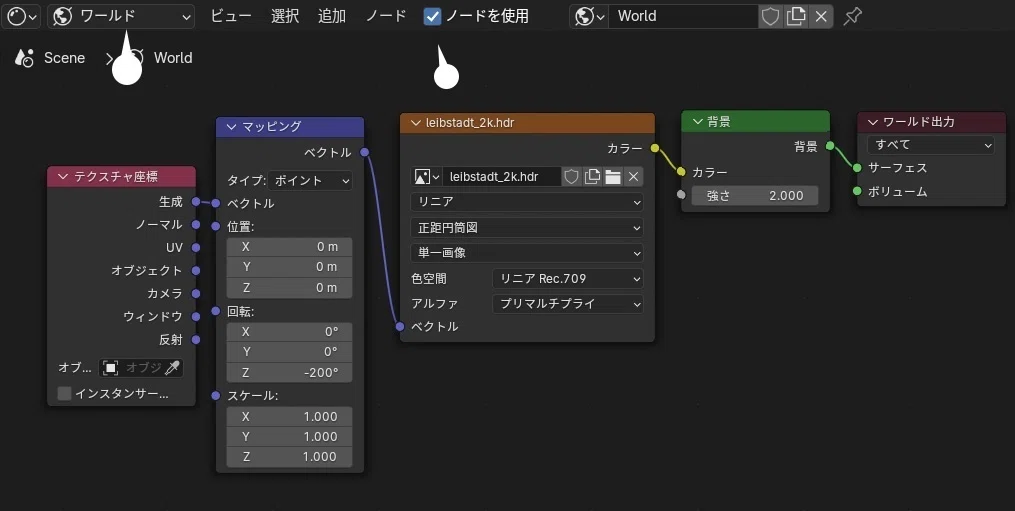Screen dimensions: 1015x511
Task: Toggle the ノードを使用 checkbox
Action: [x=432, y=17]
